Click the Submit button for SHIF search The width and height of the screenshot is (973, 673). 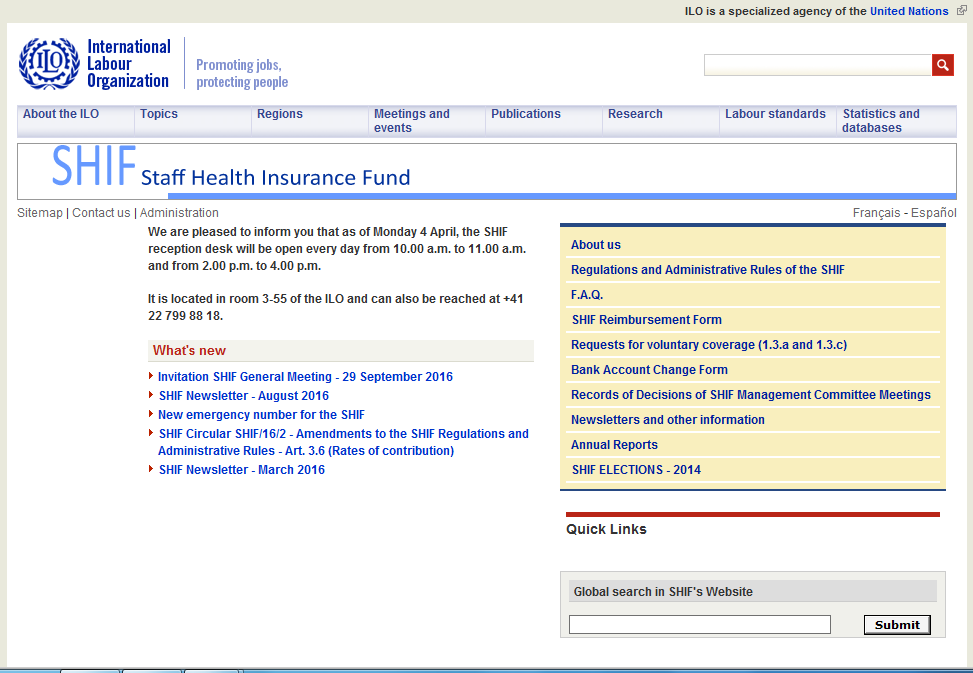pos(897,625)
